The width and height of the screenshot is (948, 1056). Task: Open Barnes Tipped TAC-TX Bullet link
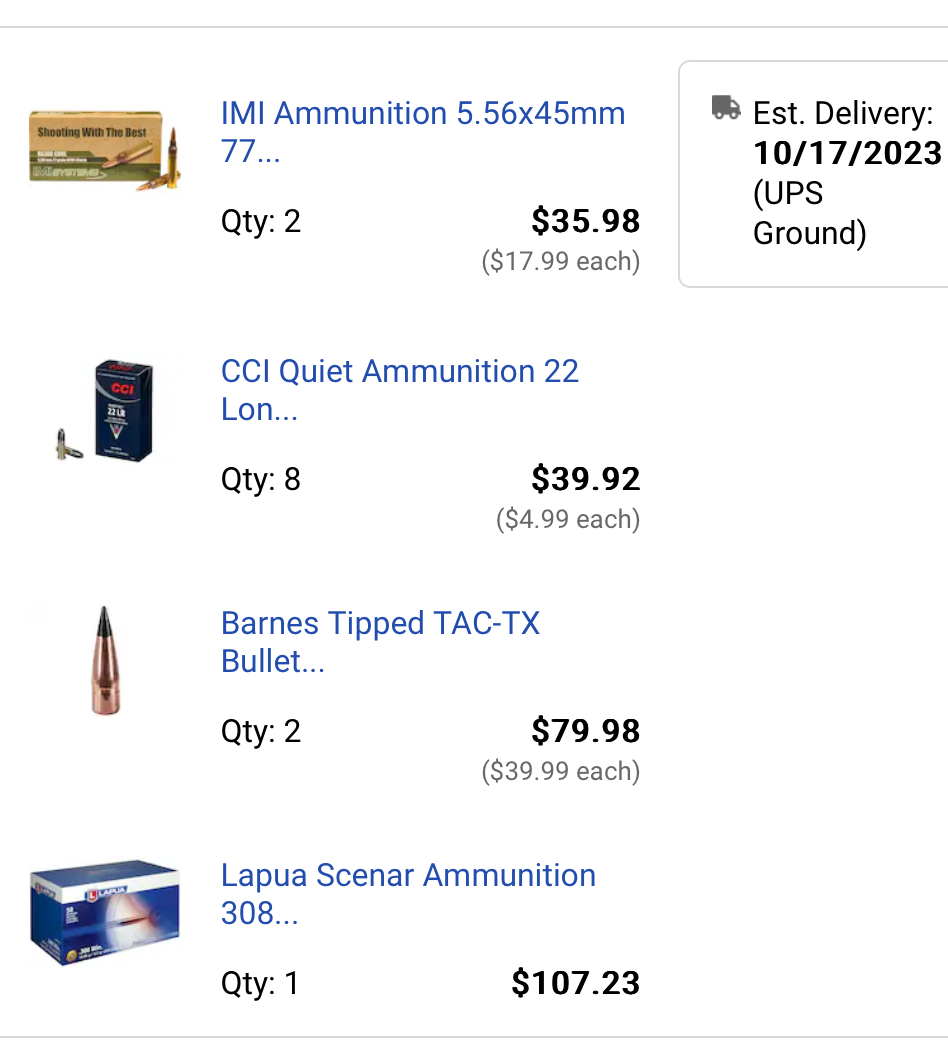tap(380, 642)
